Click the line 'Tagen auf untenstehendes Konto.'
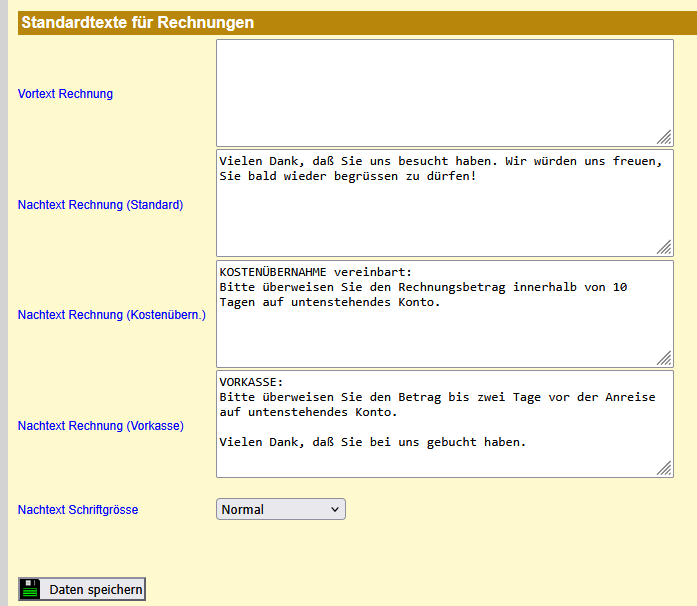697x606 pixels. point(329,302)
